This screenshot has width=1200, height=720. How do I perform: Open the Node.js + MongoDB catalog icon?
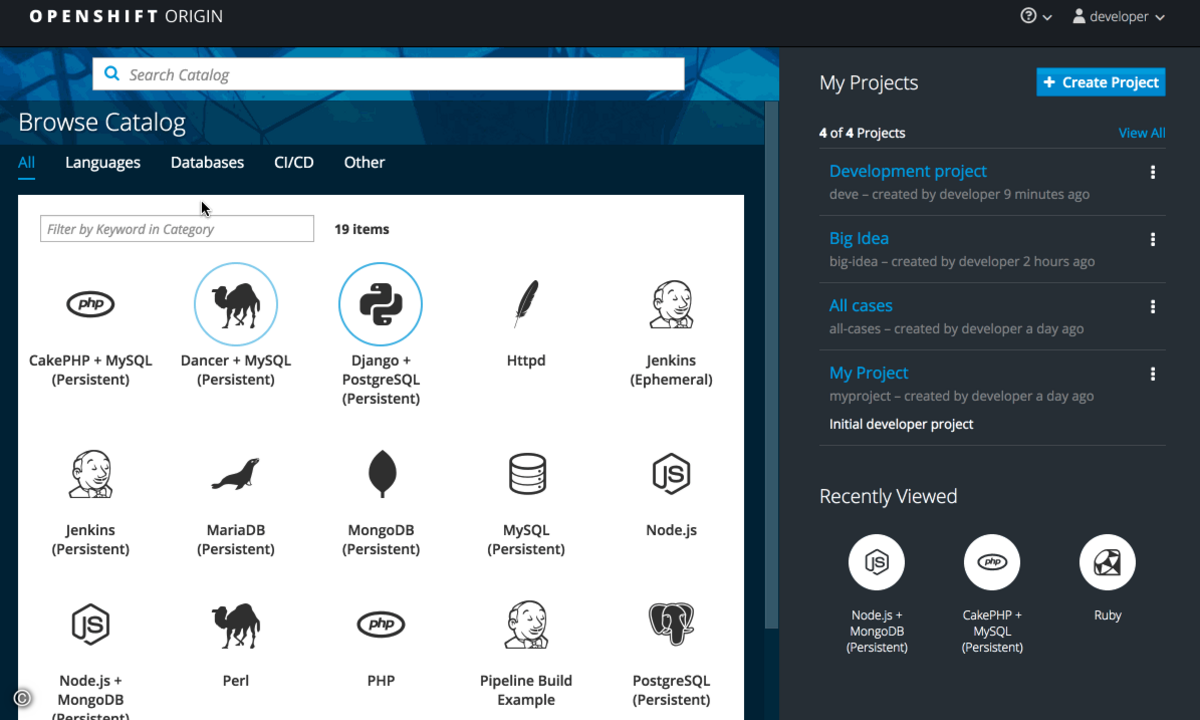point(90,624)
